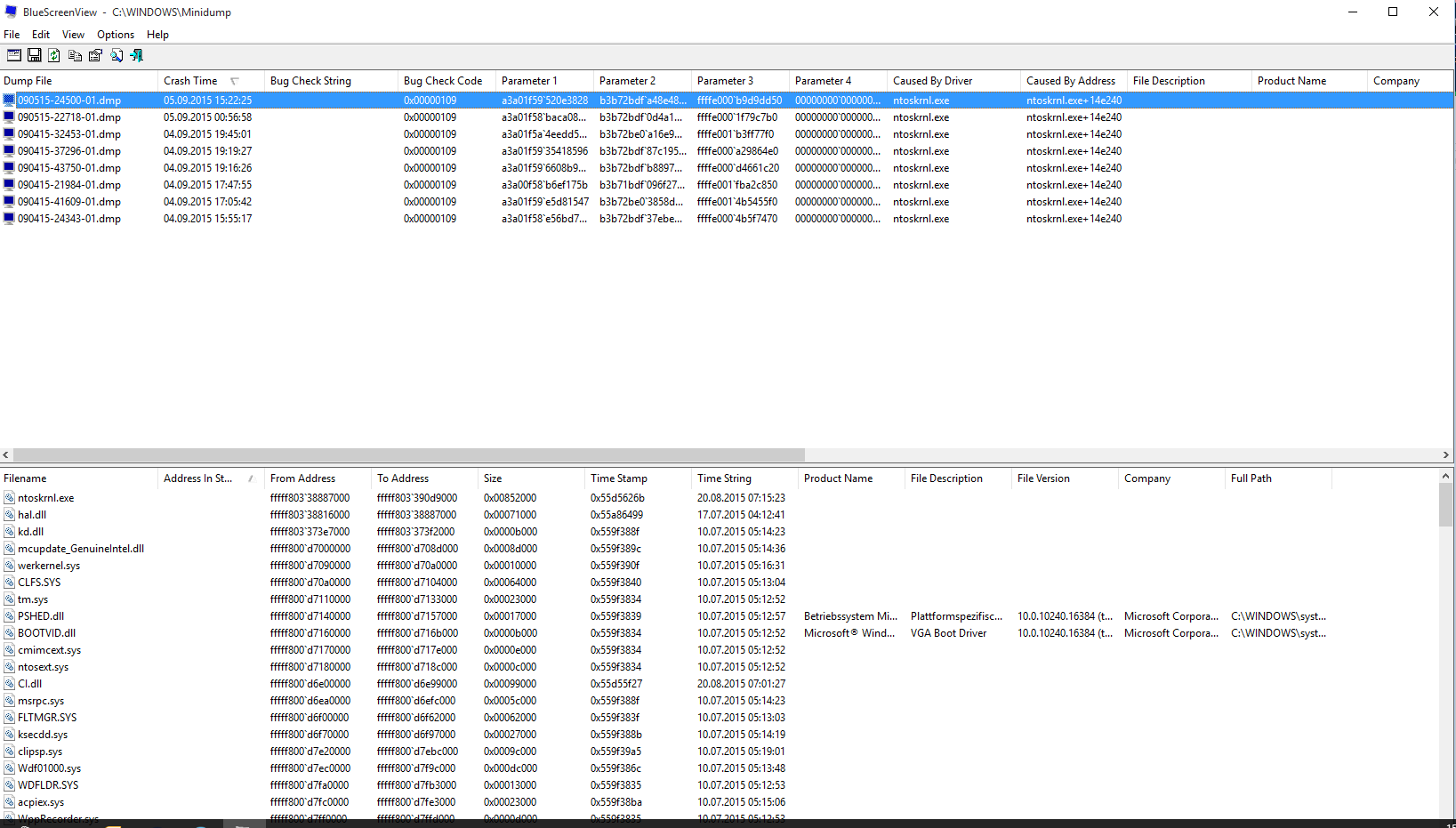Click parameter fffe000`a29864e0 cell
Image resolution: width=1456 pixels, height=828 pixels.
pos(737,151)
